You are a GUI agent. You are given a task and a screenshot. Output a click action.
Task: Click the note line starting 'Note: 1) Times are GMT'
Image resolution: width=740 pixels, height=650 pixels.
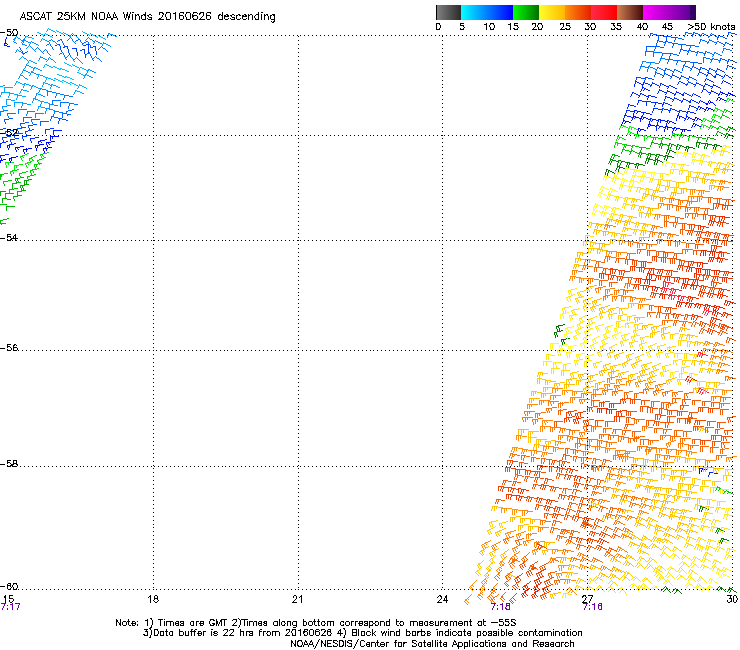coord(316,623)
